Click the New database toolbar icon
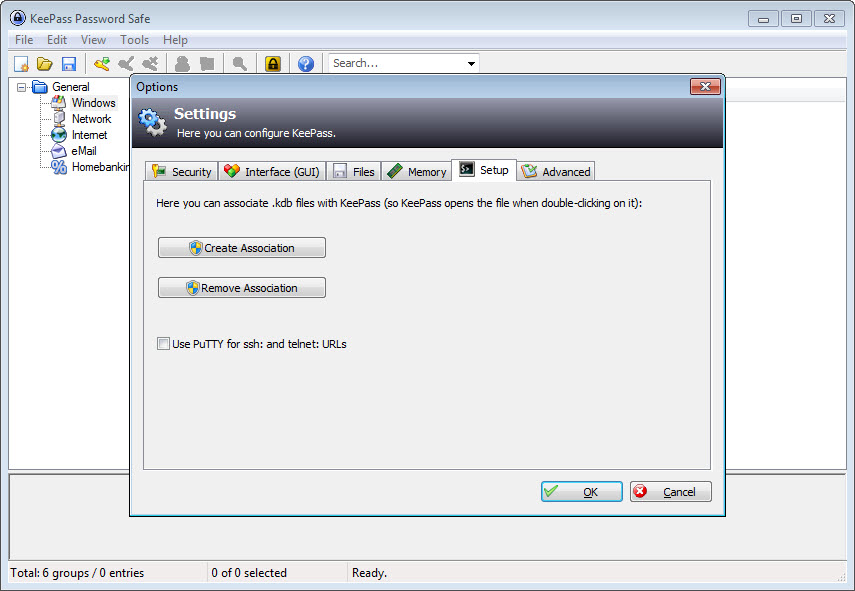855x591 pixels. 21,64
